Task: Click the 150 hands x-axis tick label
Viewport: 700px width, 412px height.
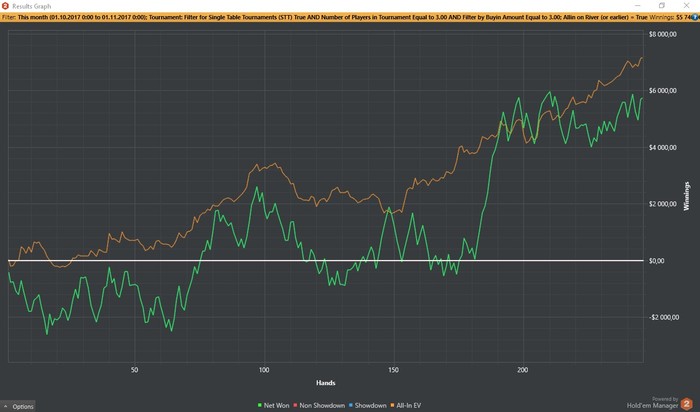Action: click(x=393, y=370)
